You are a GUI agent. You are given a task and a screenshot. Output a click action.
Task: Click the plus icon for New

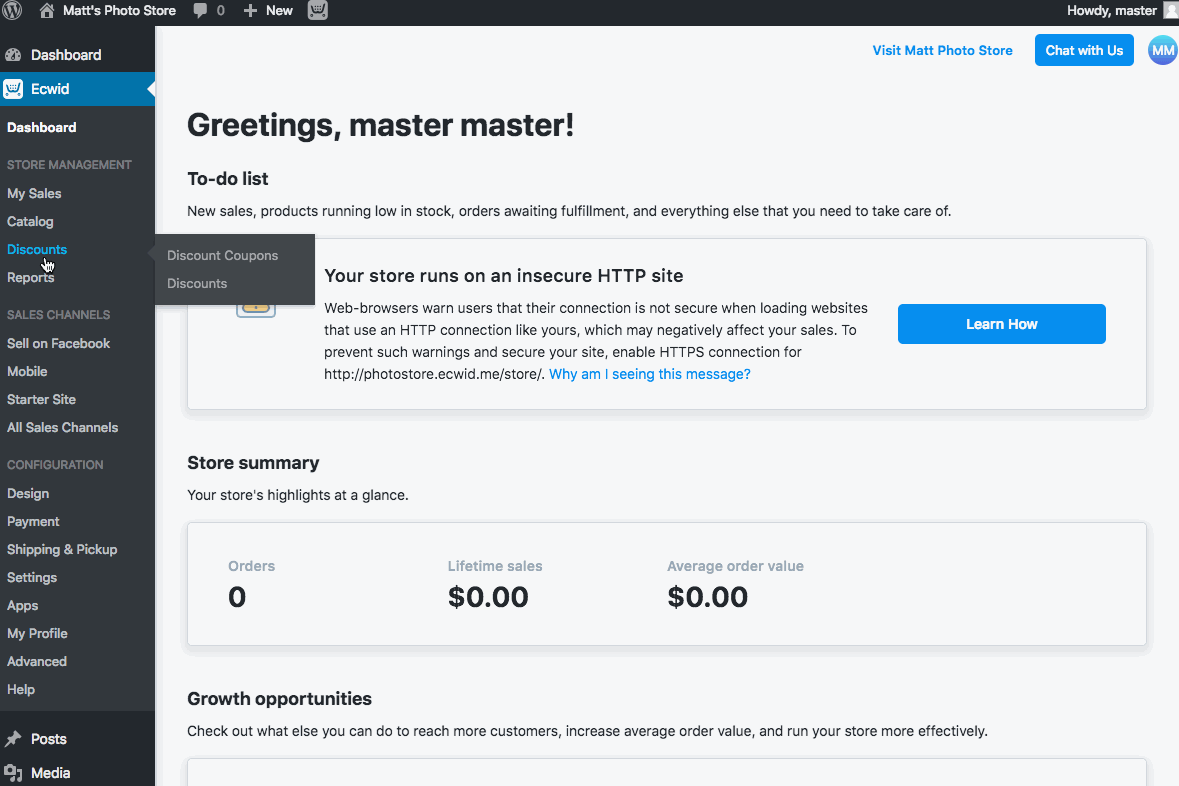click(250, 11)
